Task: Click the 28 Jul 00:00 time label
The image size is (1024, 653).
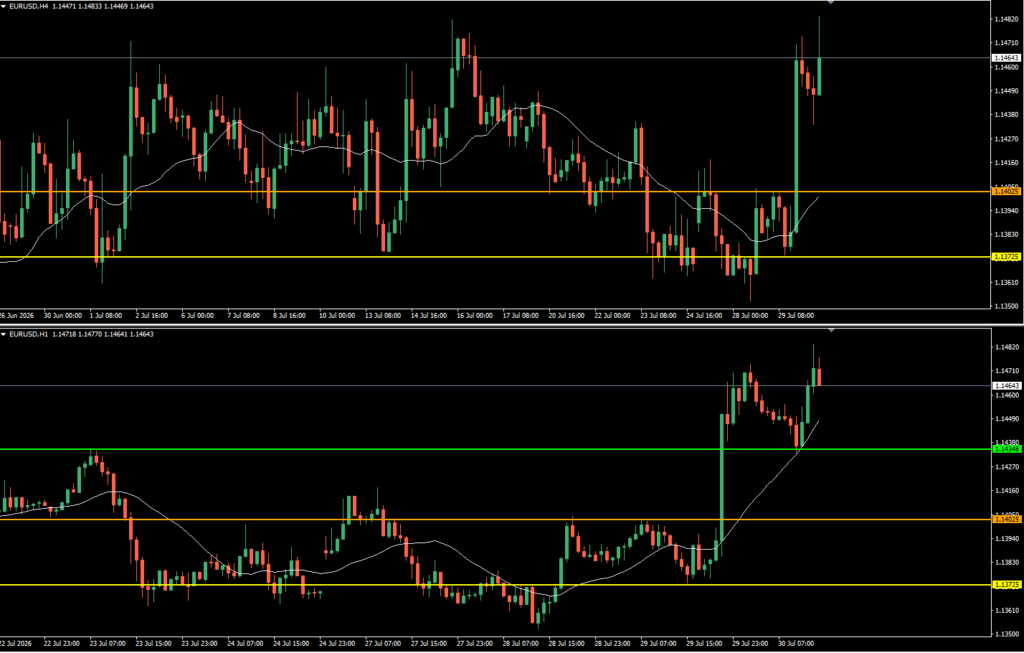Action: pos(751,315)
